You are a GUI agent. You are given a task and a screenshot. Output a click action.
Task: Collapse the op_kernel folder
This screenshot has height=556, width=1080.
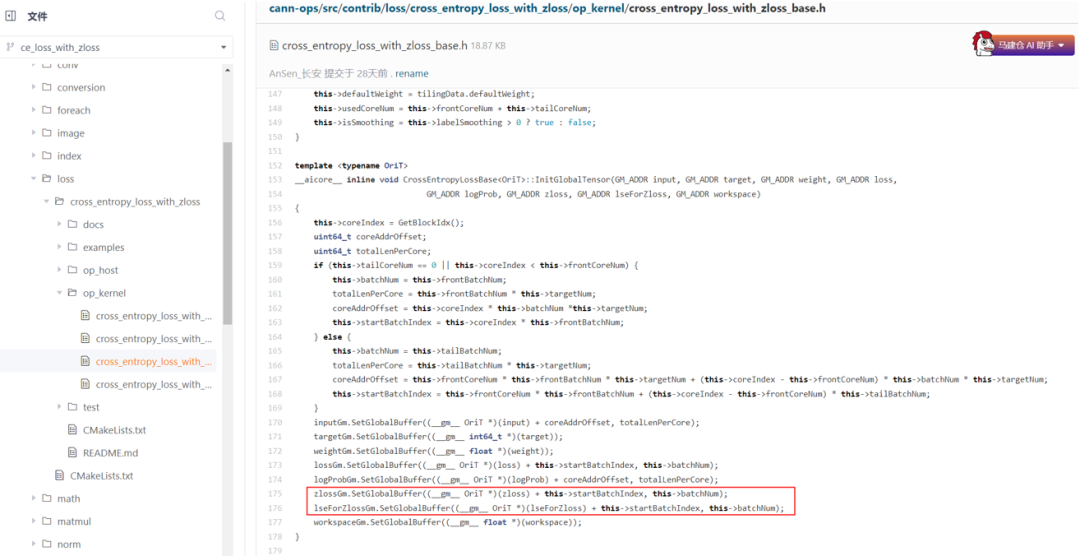coord(59,293)
